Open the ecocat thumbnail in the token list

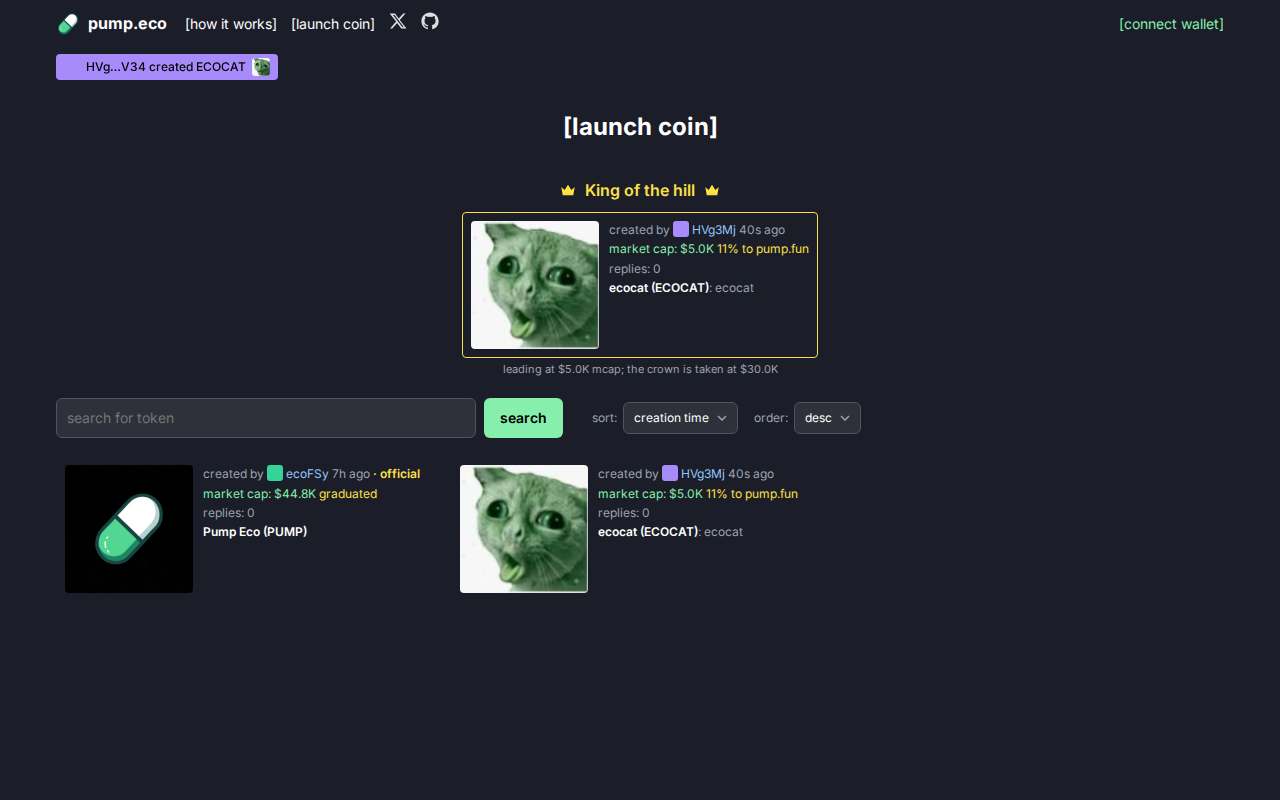(x=524, y=529)
